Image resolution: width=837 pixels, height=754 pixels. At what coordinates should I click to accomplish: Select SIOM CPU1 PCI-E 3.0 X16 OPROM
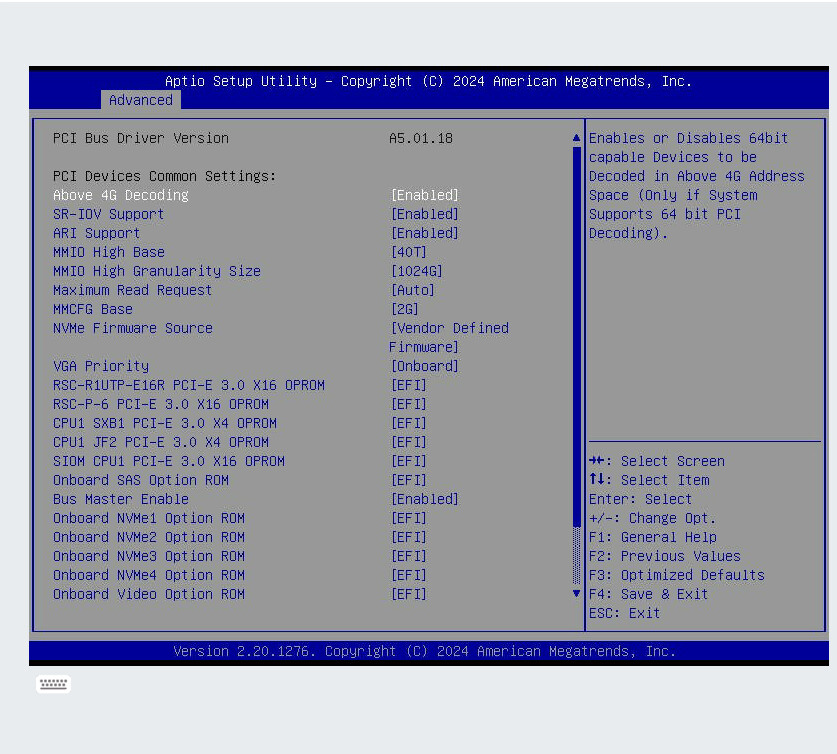coord(169,461)
